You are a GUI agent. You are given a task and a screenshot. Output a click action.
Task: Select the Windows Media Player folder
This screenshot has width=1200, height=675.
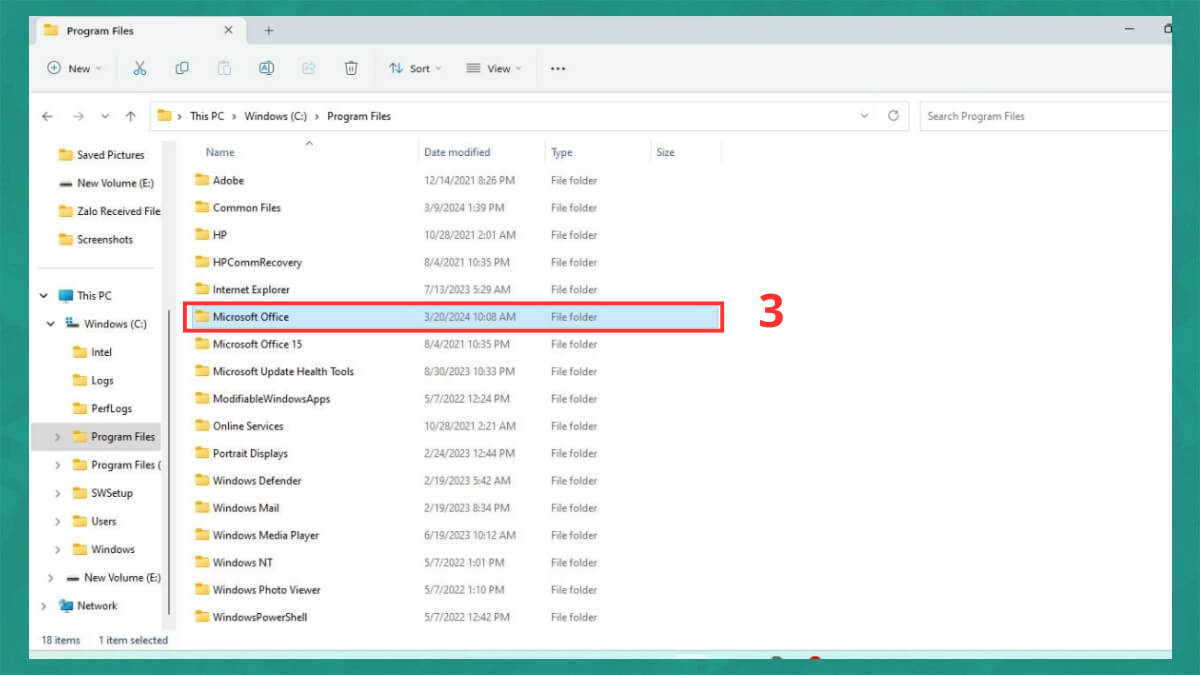click(x=266, y=535)
